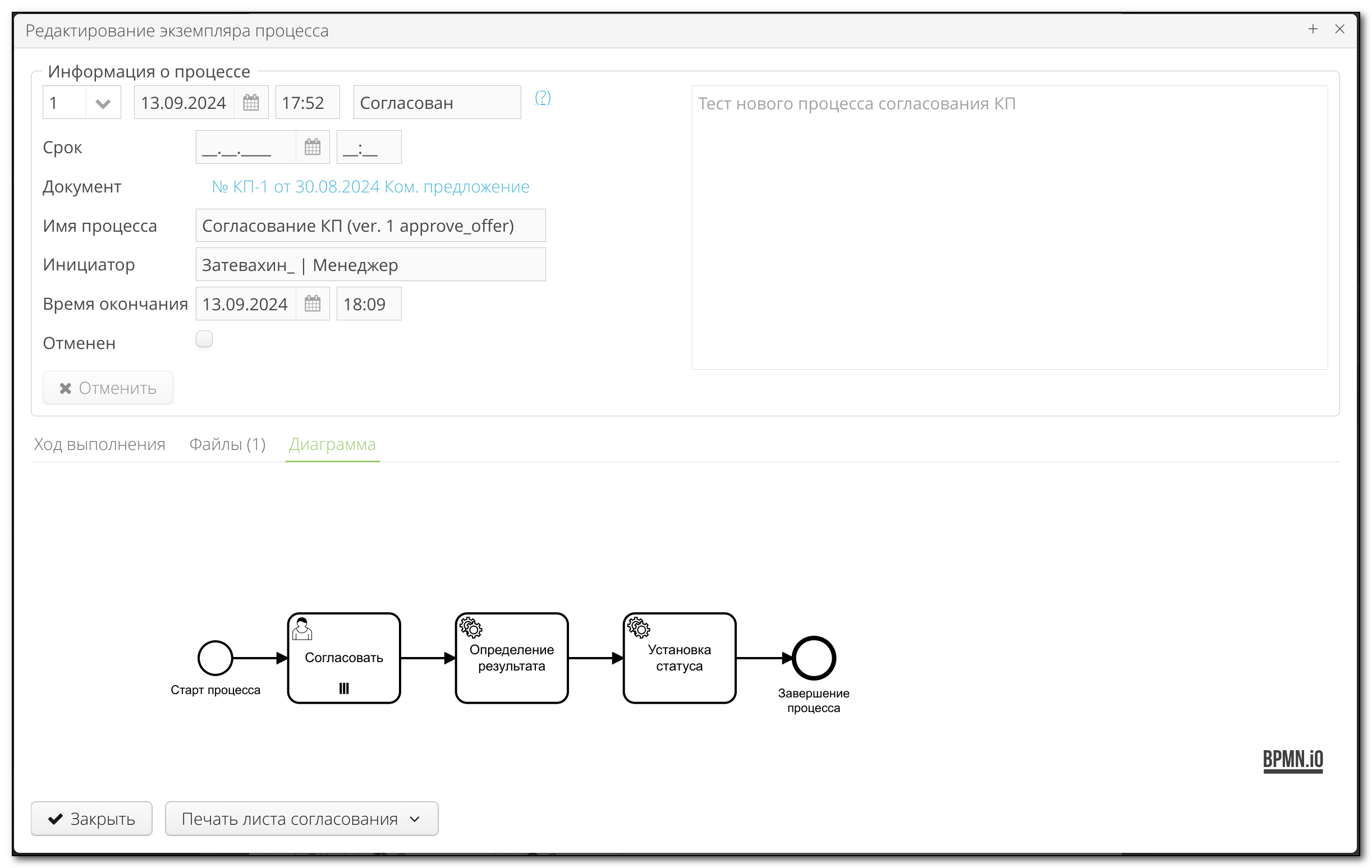Click multi-instance marker under Согласовать task
Viewport: 1372px width, 868px height.
point(343,688)
